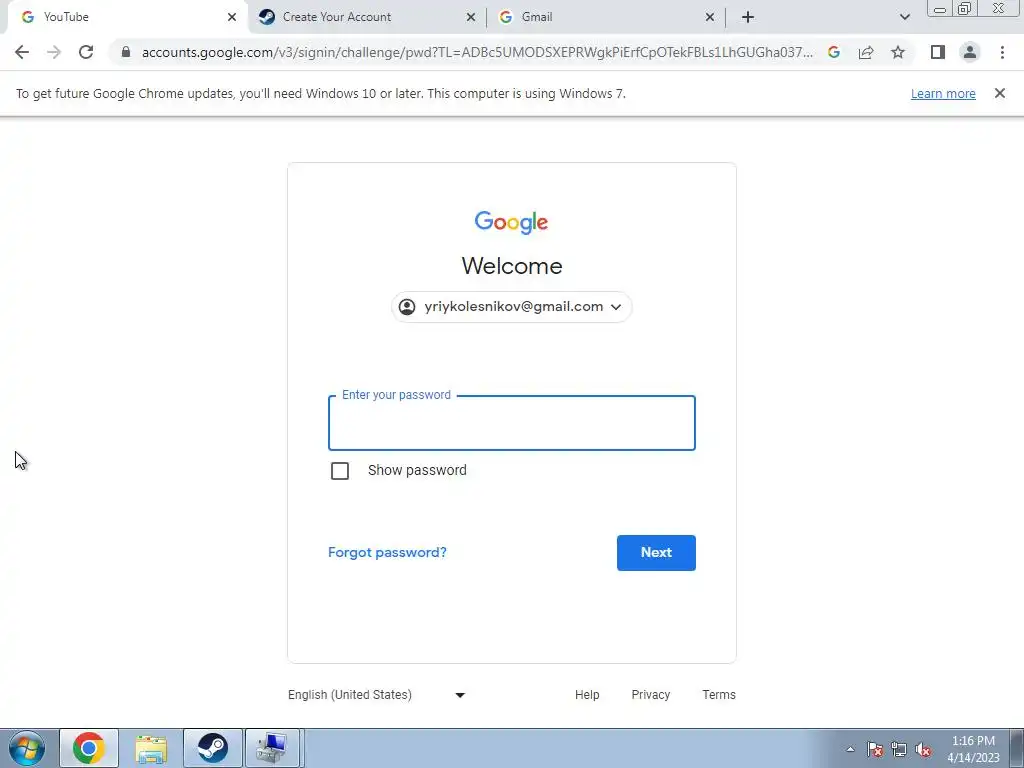Go back to the previous page
Screen dimensions: 1024x768
[22, 52]
